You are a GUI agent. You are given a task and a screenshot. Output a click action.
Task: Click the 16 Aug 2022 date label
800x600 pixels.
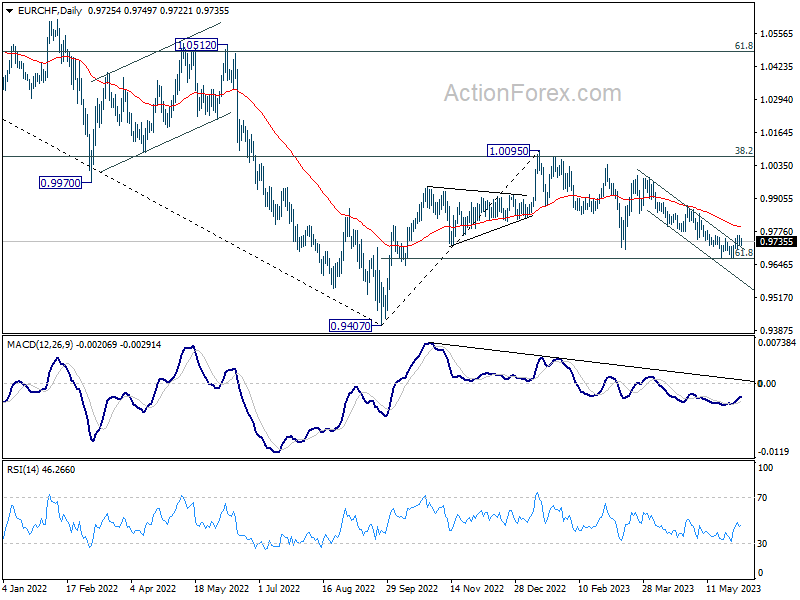coord(348,588)
